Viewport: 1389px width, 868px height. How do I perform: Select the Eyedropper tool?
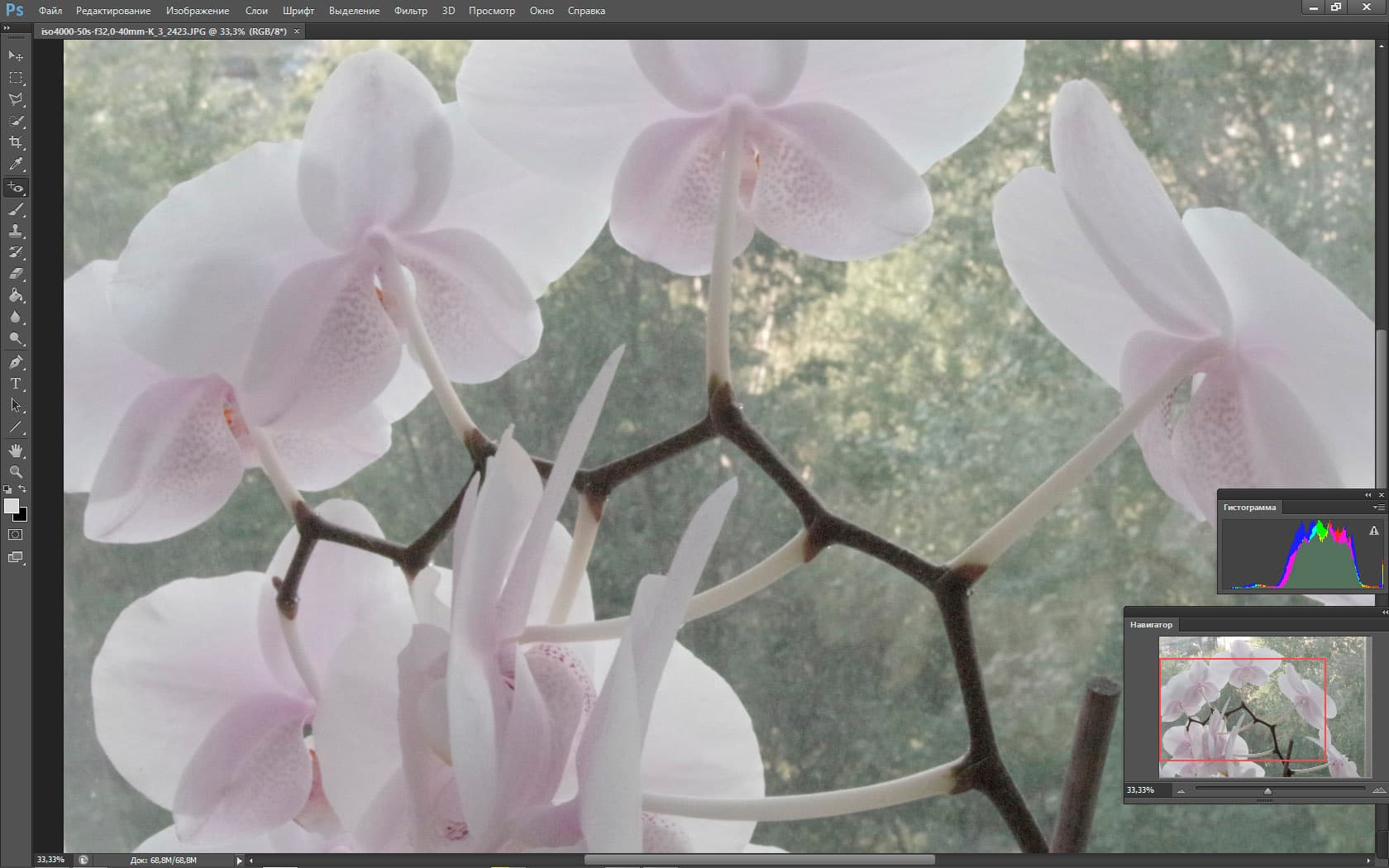pyautogui.click(x=16, y=165)
